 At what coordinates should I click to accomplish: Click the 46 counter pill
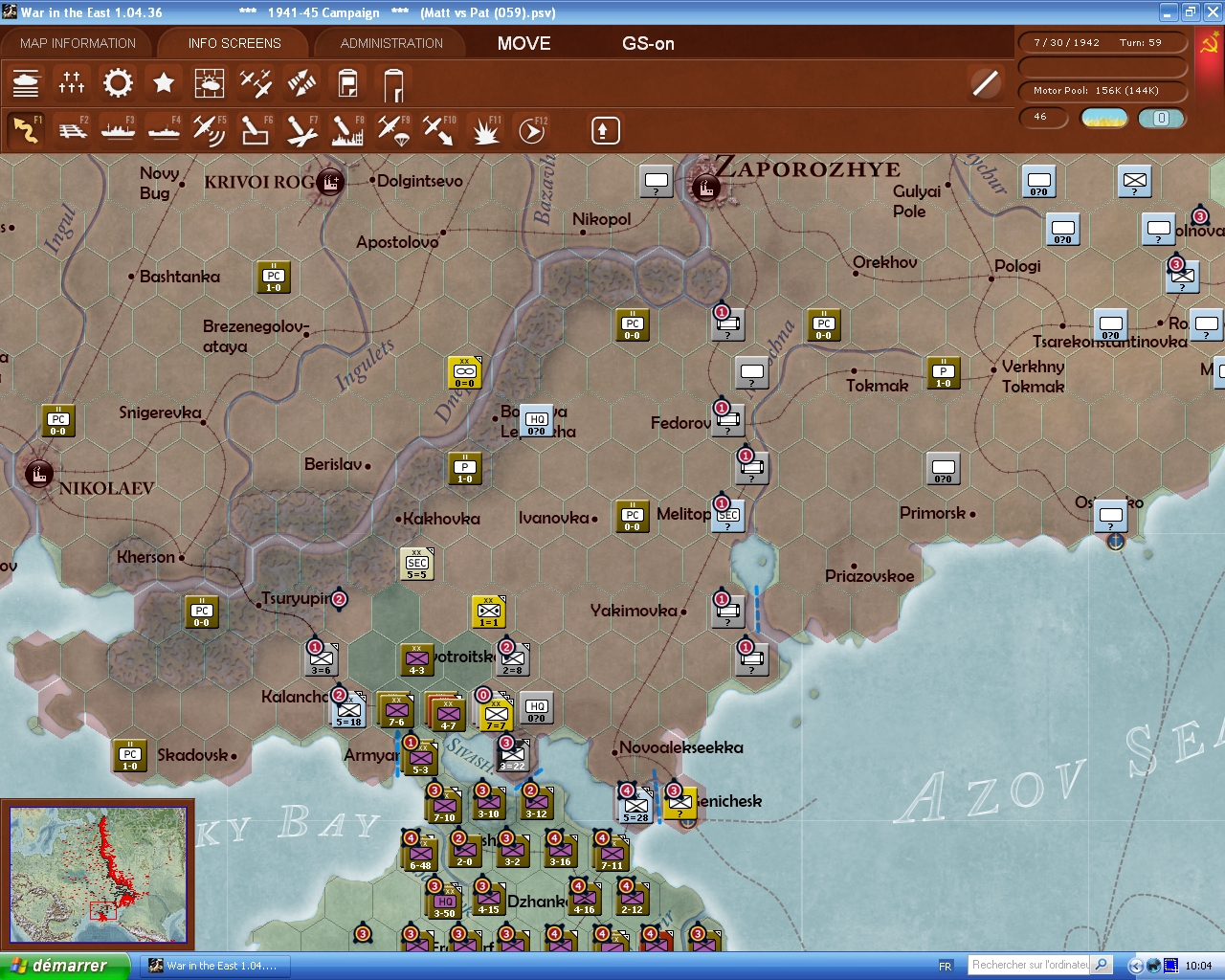click(1044, 117)
